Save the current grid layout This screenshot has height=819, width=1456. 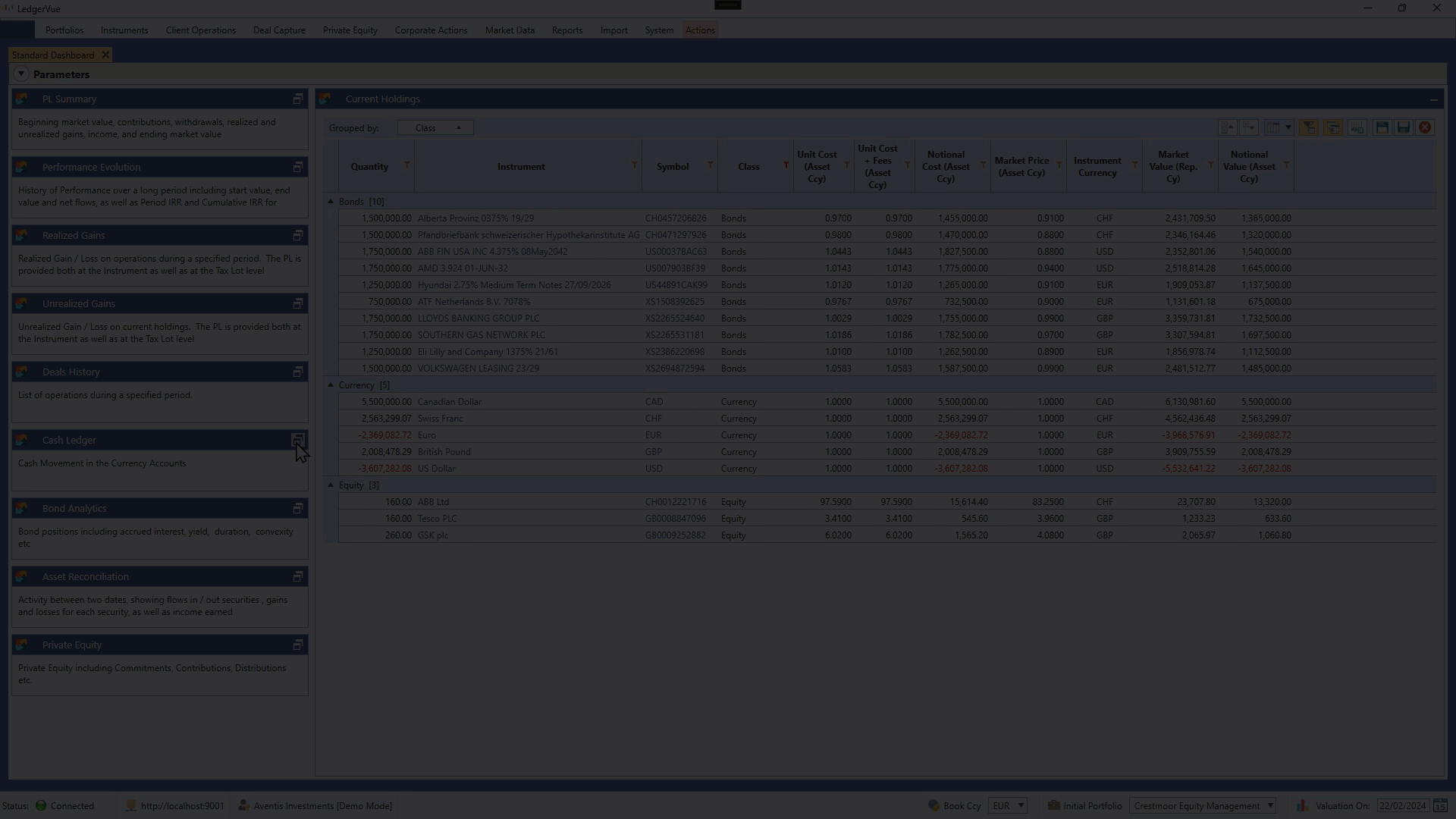pyautogui.click(x=1382, y=127)
